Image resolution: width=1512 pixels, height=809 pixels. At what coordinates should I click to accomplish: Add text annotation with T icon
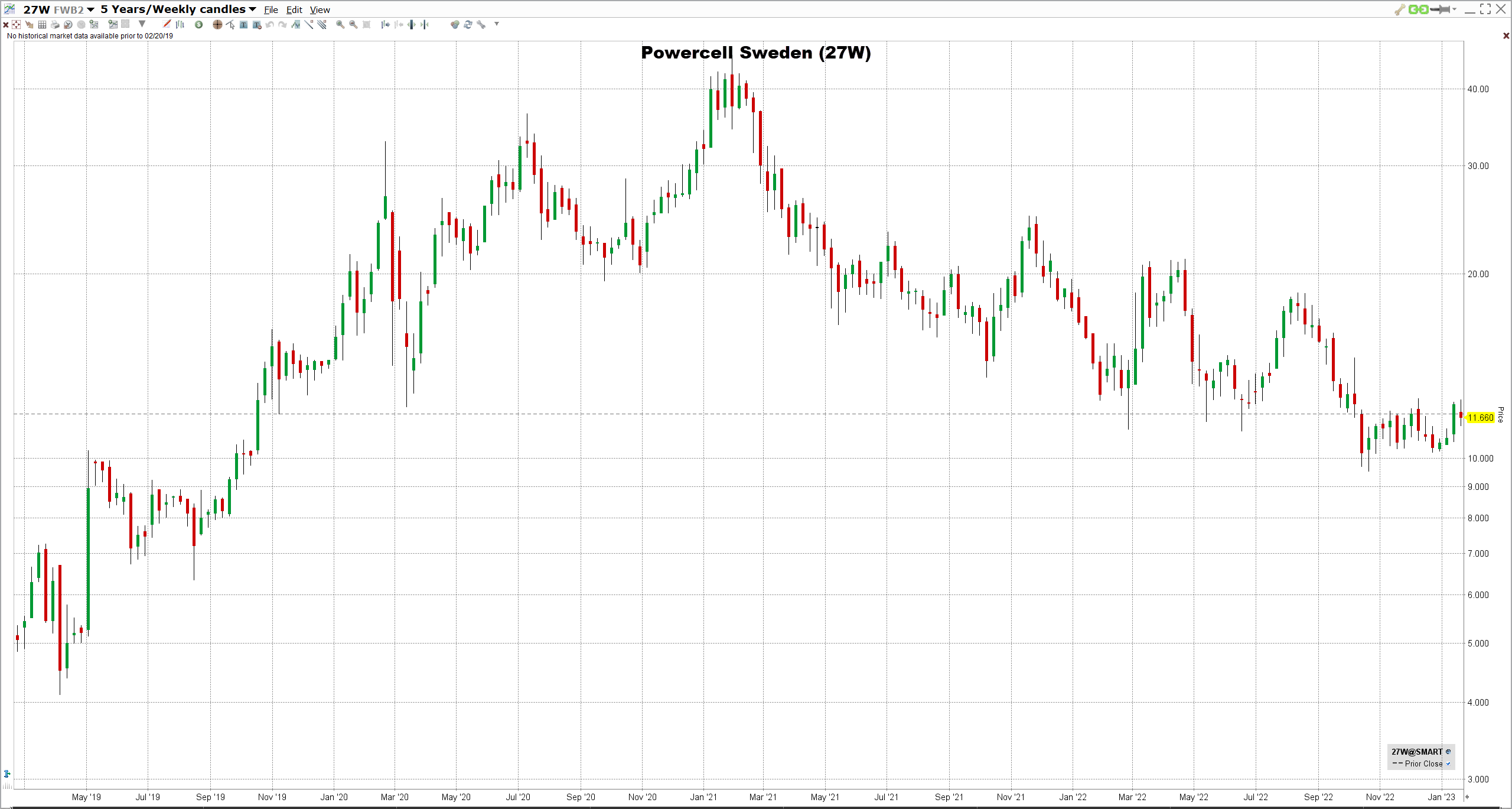pos(243,24)
